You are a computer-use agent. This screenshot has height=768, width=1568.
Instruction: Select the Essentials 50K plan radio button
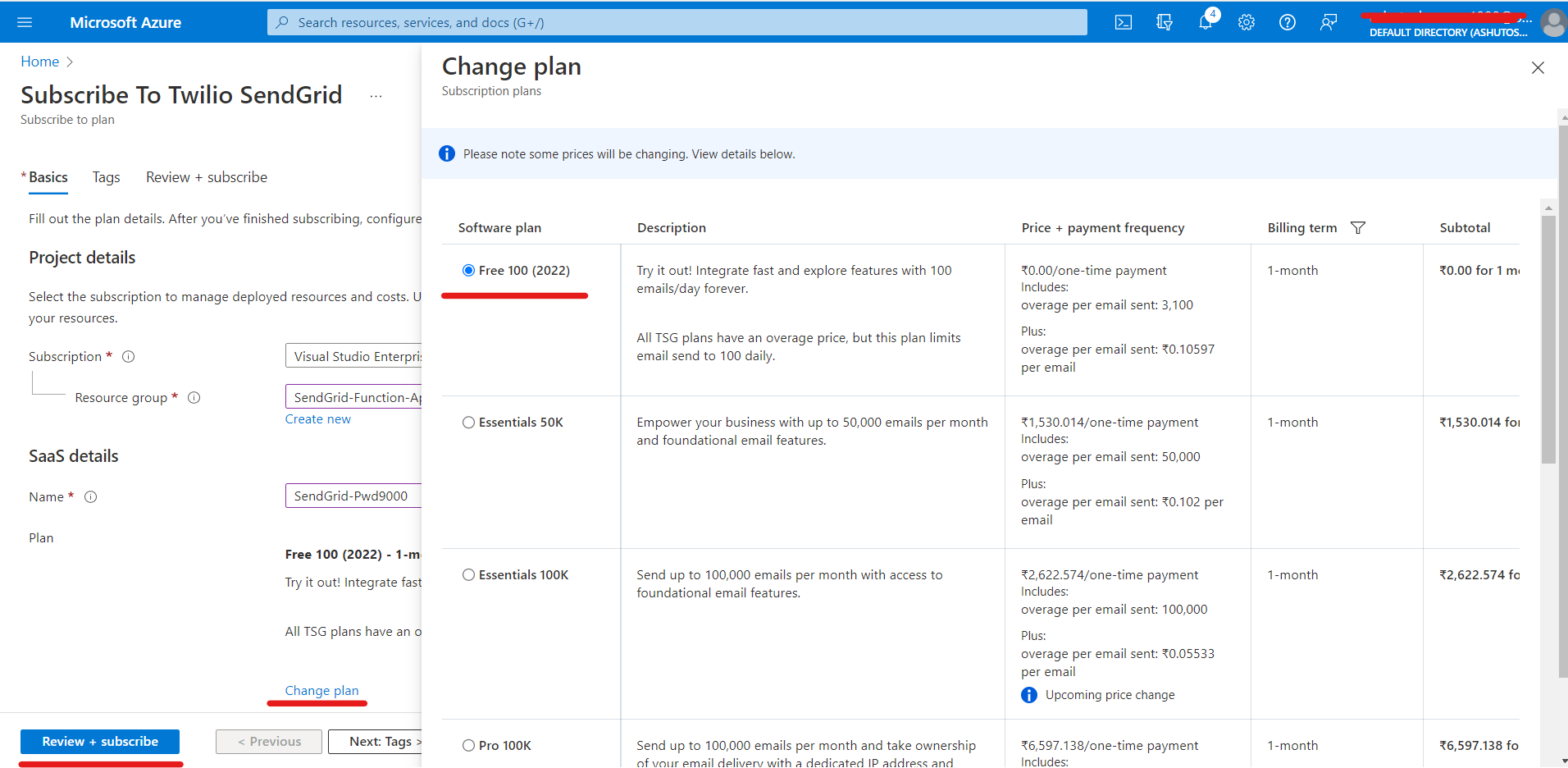468,422
